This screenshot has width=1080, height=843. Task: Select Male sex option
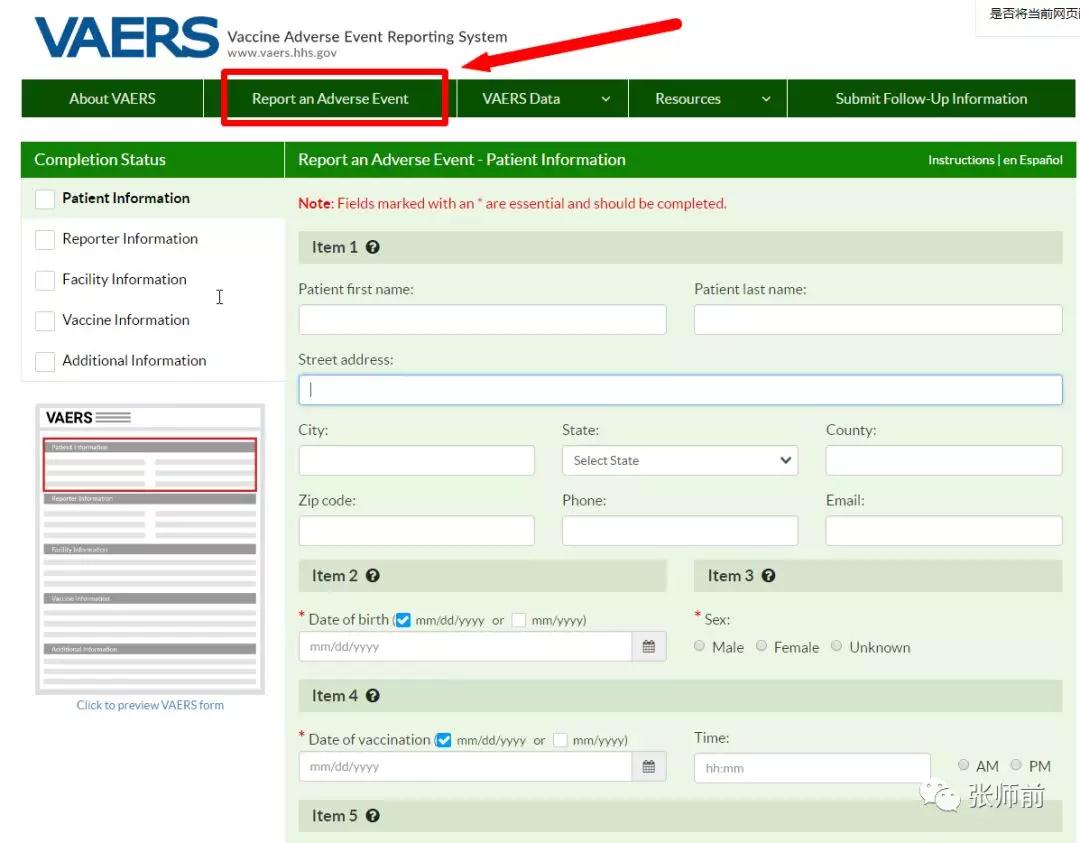(699, 646)
